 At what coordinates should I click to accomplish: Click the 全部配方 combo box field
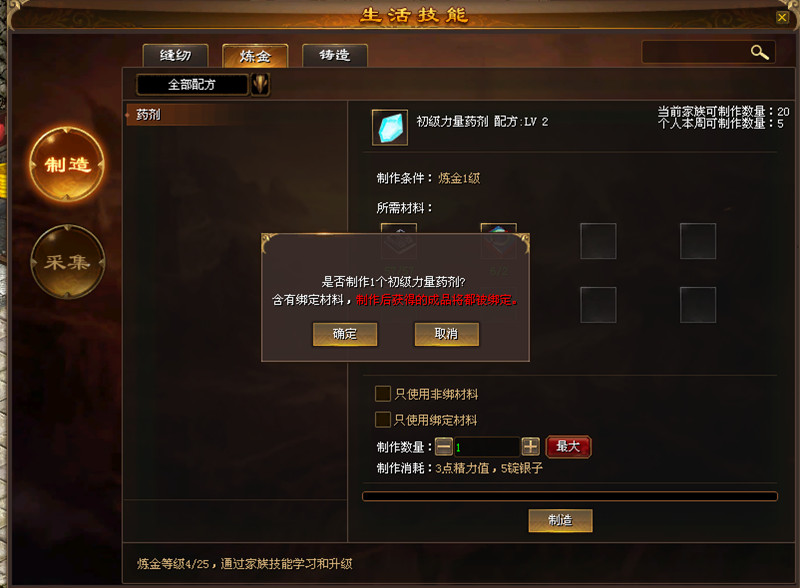(x=192, y=84)
